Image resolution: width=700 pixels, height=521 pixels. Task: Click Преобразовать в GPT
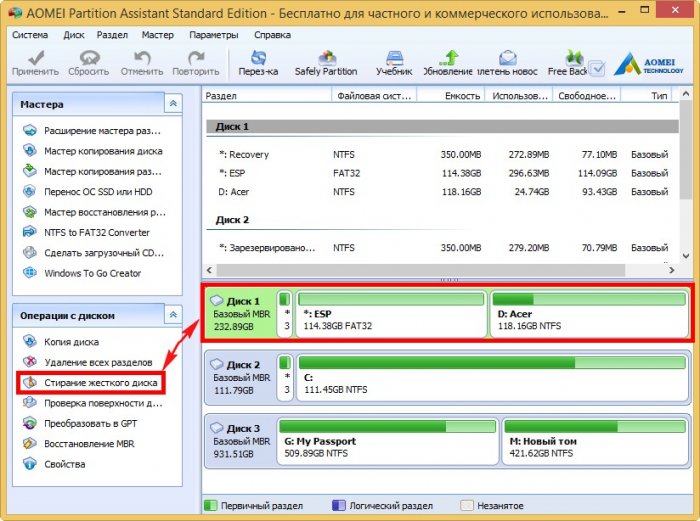(x=91, y=423)
